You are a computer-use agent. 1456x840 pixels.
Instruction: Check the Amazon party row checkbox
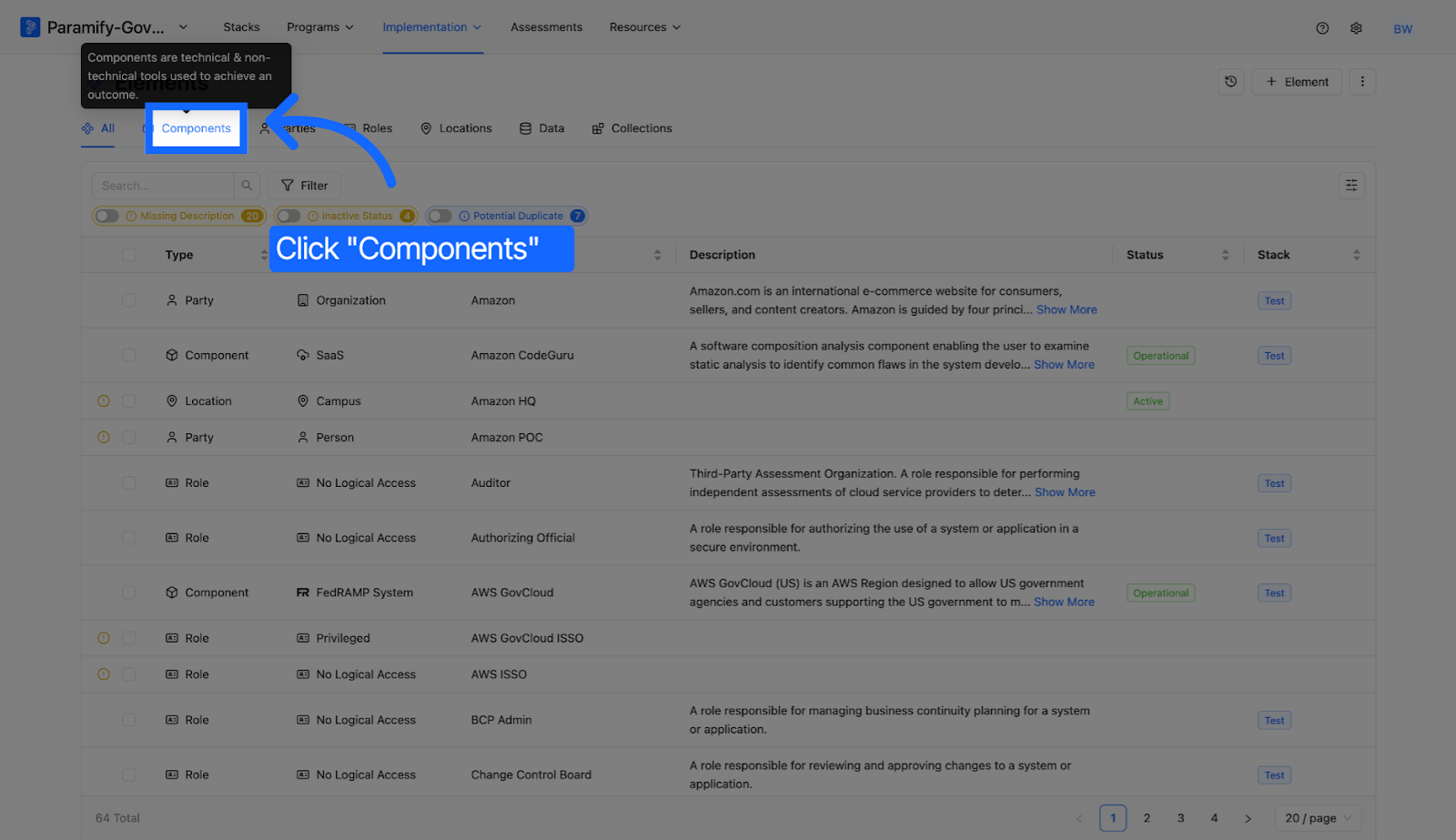pos(129,300)
